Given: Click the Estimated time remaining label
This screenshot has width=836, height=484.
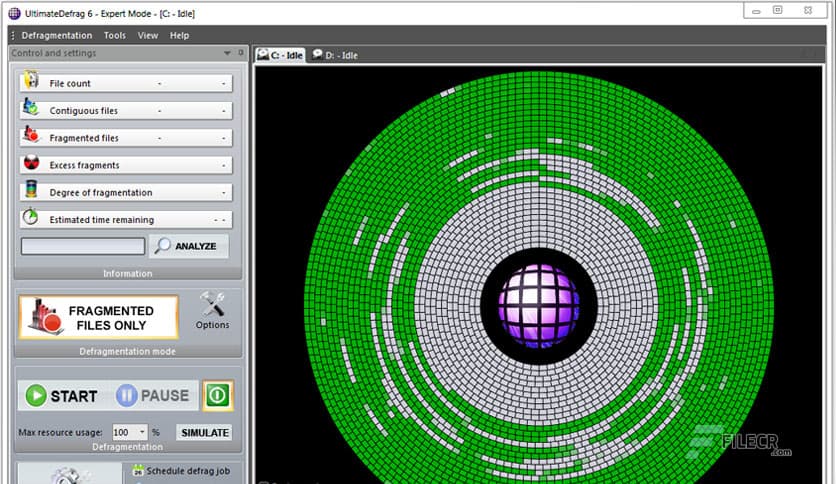Looking at the screenshot, I should coord(101,220).
